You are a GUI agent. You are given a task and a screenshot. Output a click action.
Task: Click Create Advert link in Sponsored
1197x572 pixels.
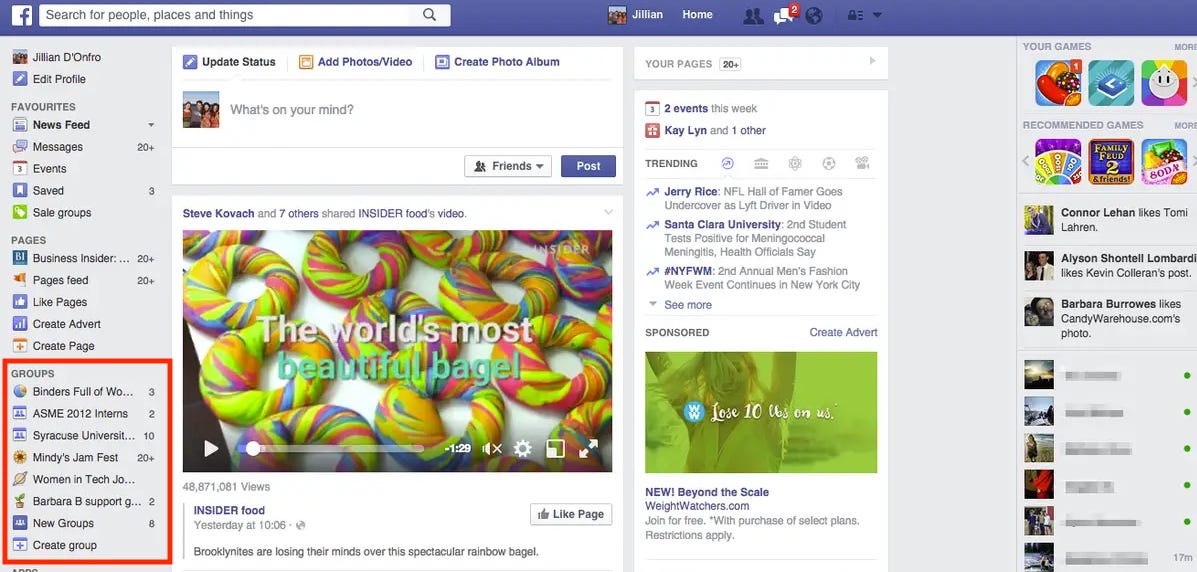[x=844, y=332]
